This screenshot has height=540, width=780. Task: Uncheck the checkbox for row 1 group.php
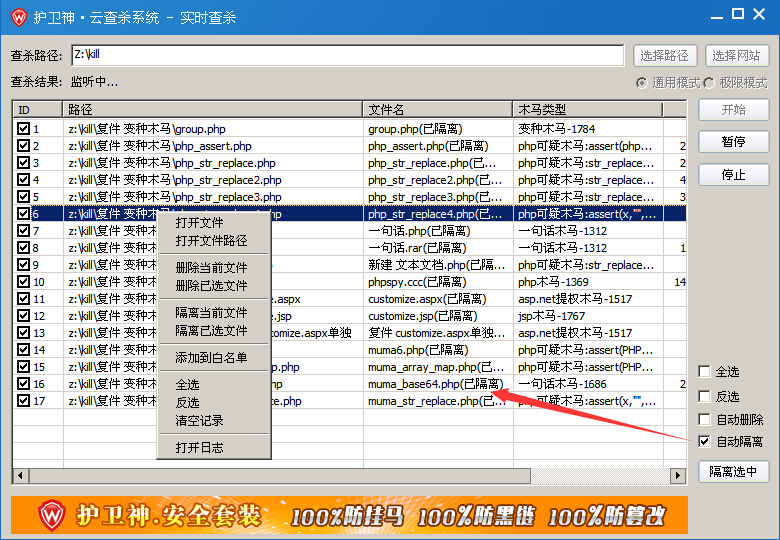coord(23,128)
